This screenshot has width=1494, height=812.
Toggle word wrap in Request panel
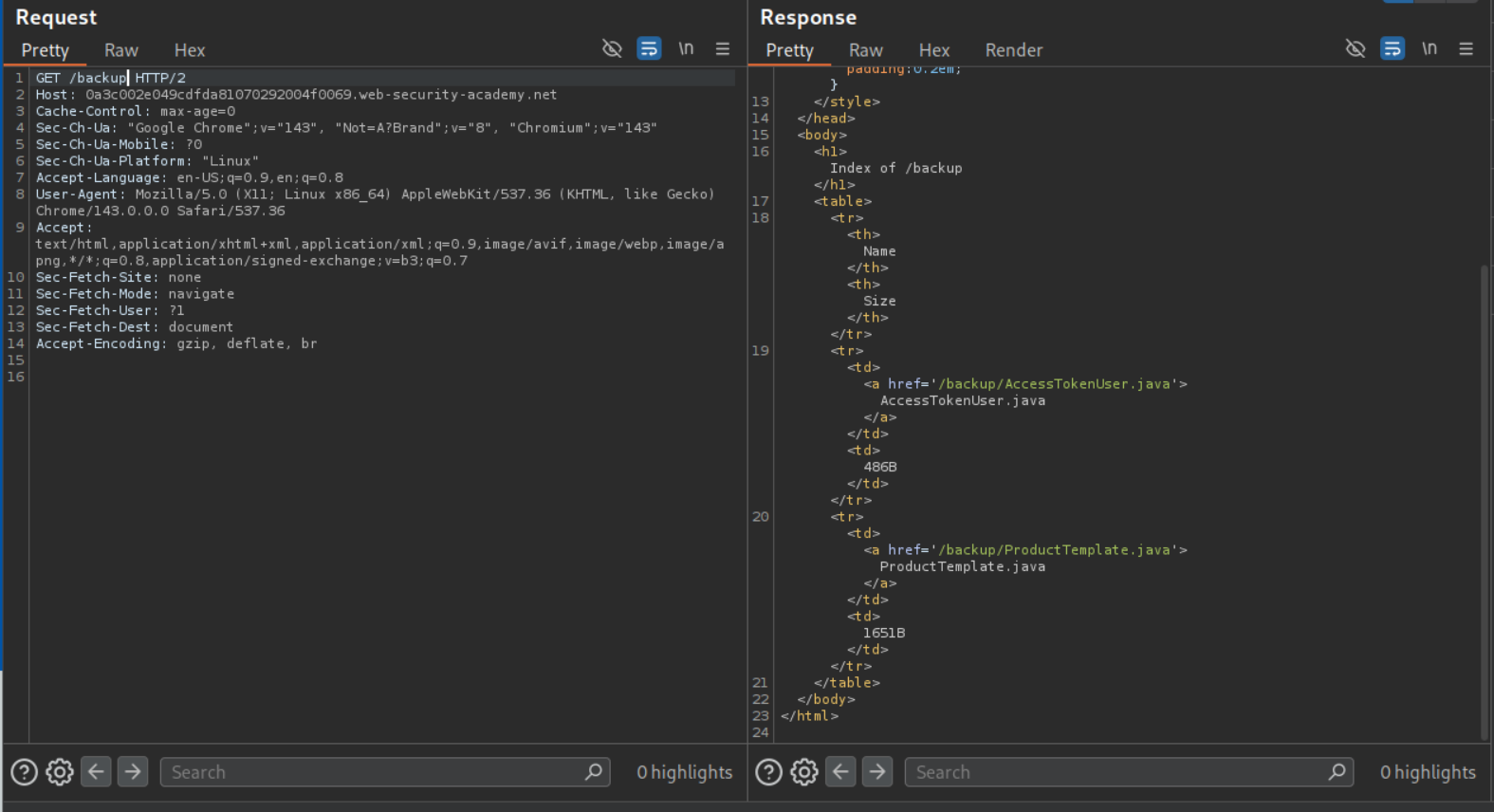[649, 48]
